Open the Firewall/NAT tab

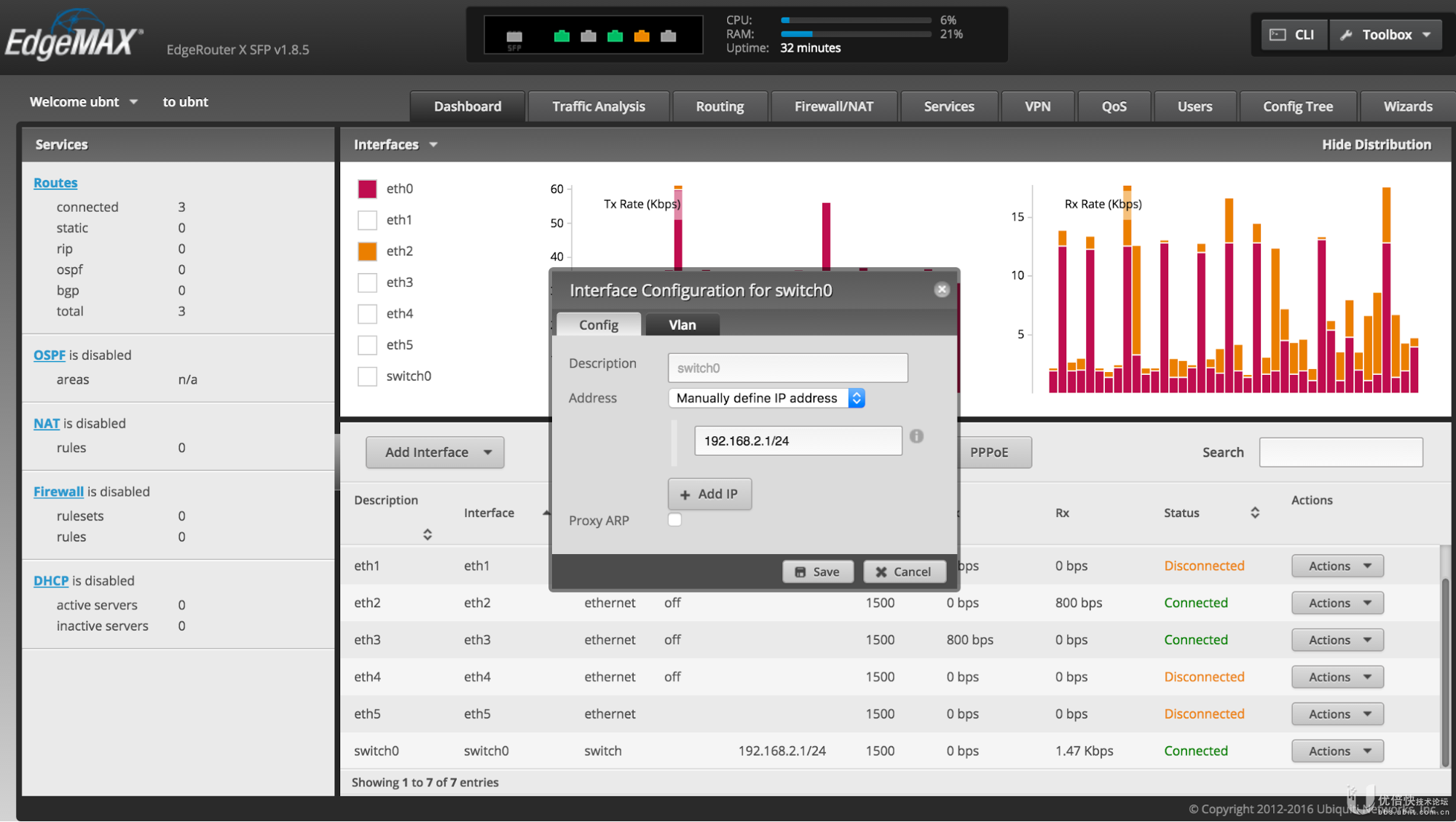point(834,106)
